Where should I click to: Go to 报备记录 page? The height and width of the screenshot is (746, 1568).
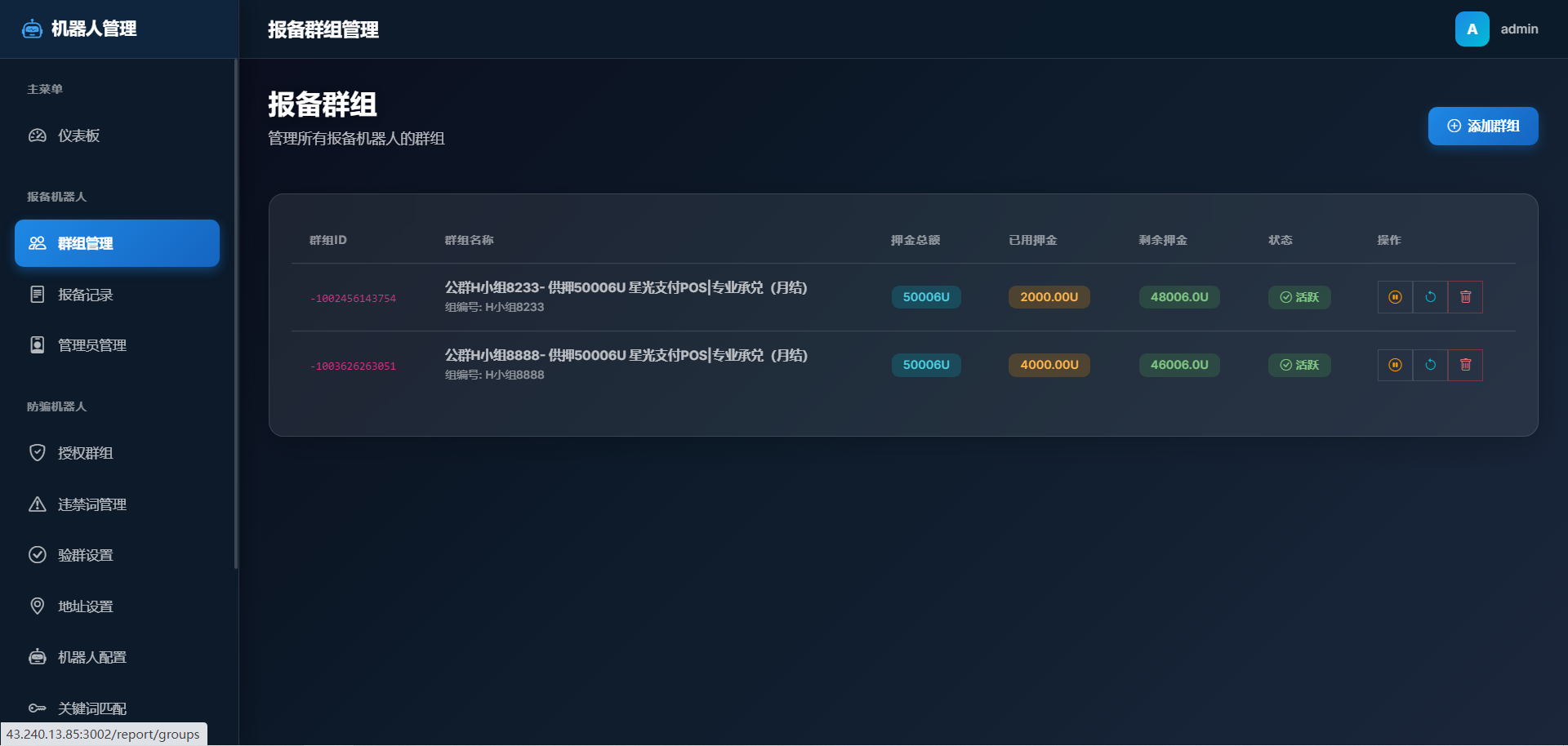tap(85, 295)
